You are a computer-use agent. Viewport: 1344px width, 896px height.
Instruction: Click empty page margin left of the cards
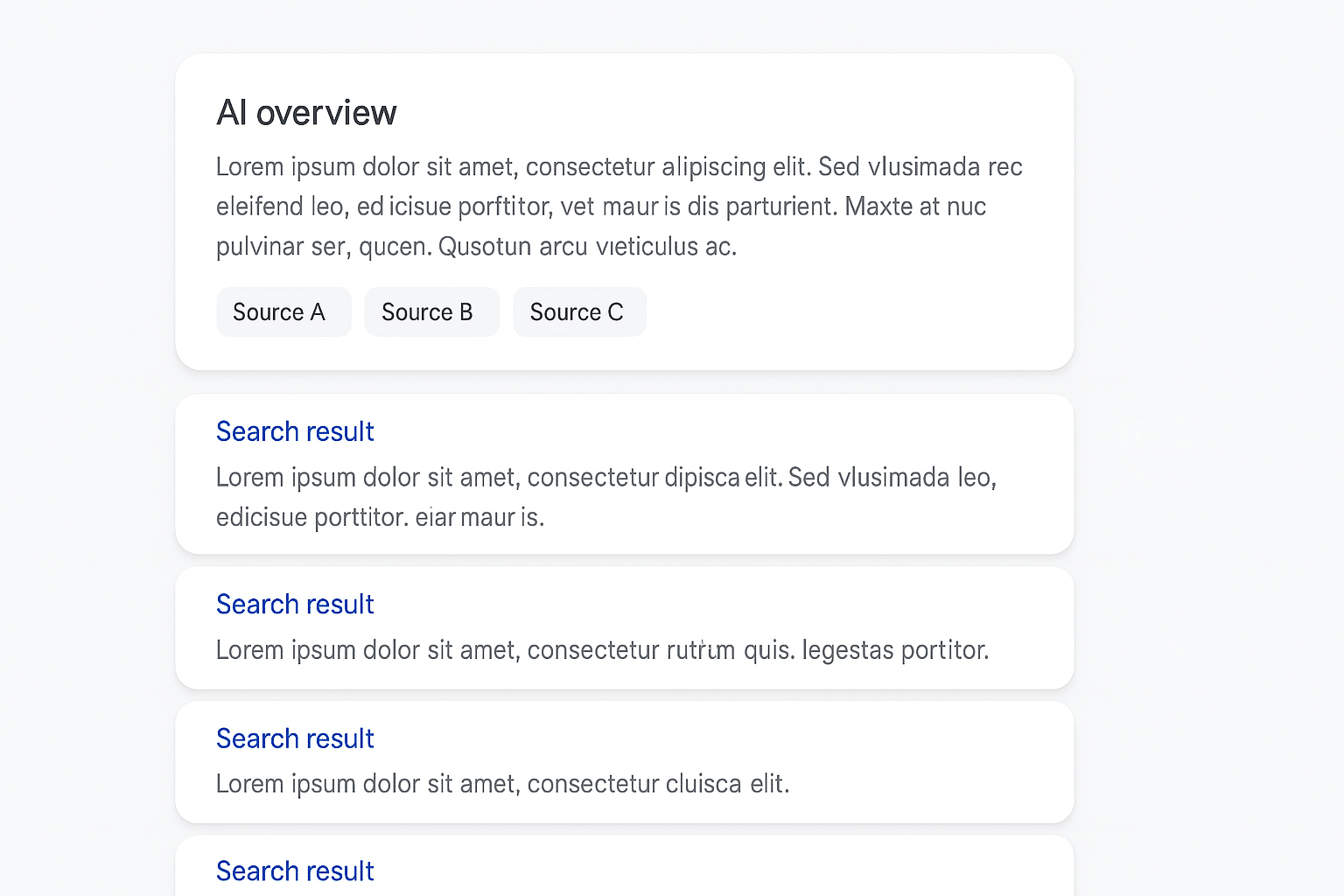[87, 437]
